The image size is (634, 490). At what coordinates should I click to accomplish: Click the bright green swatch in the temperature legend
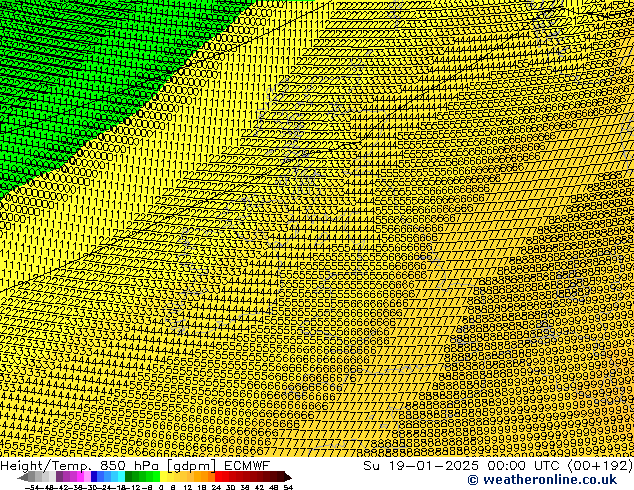tap(156, 476)
